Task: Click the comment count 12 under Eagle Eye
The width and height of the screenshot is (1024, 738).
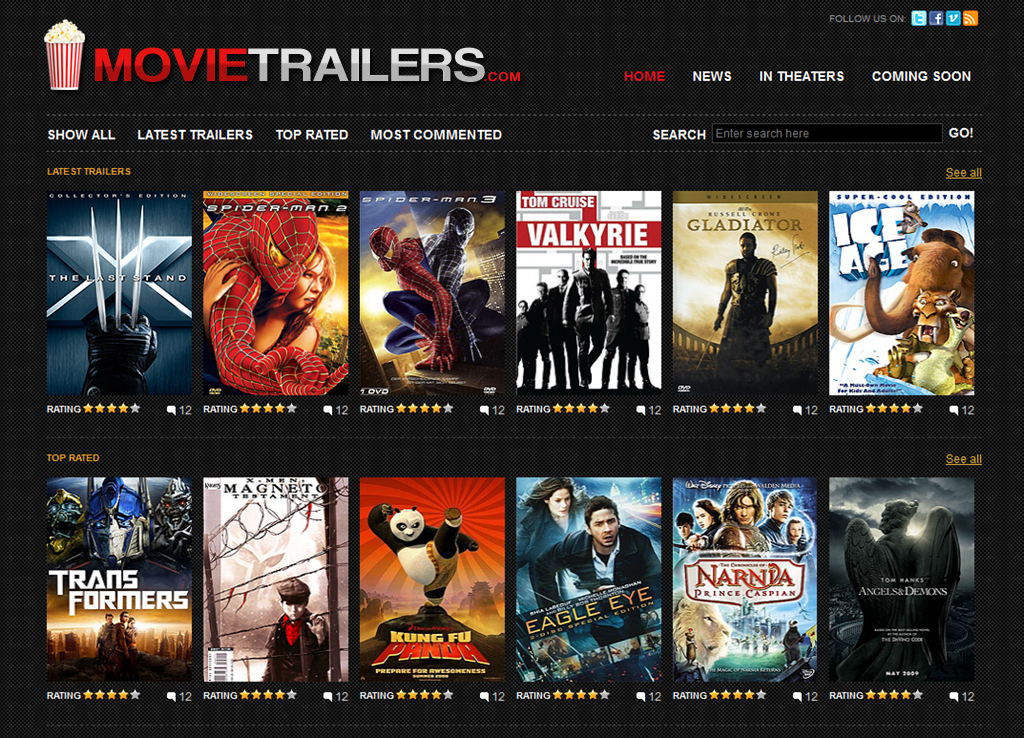Action: pyautogui.click(x=655, y=697)
